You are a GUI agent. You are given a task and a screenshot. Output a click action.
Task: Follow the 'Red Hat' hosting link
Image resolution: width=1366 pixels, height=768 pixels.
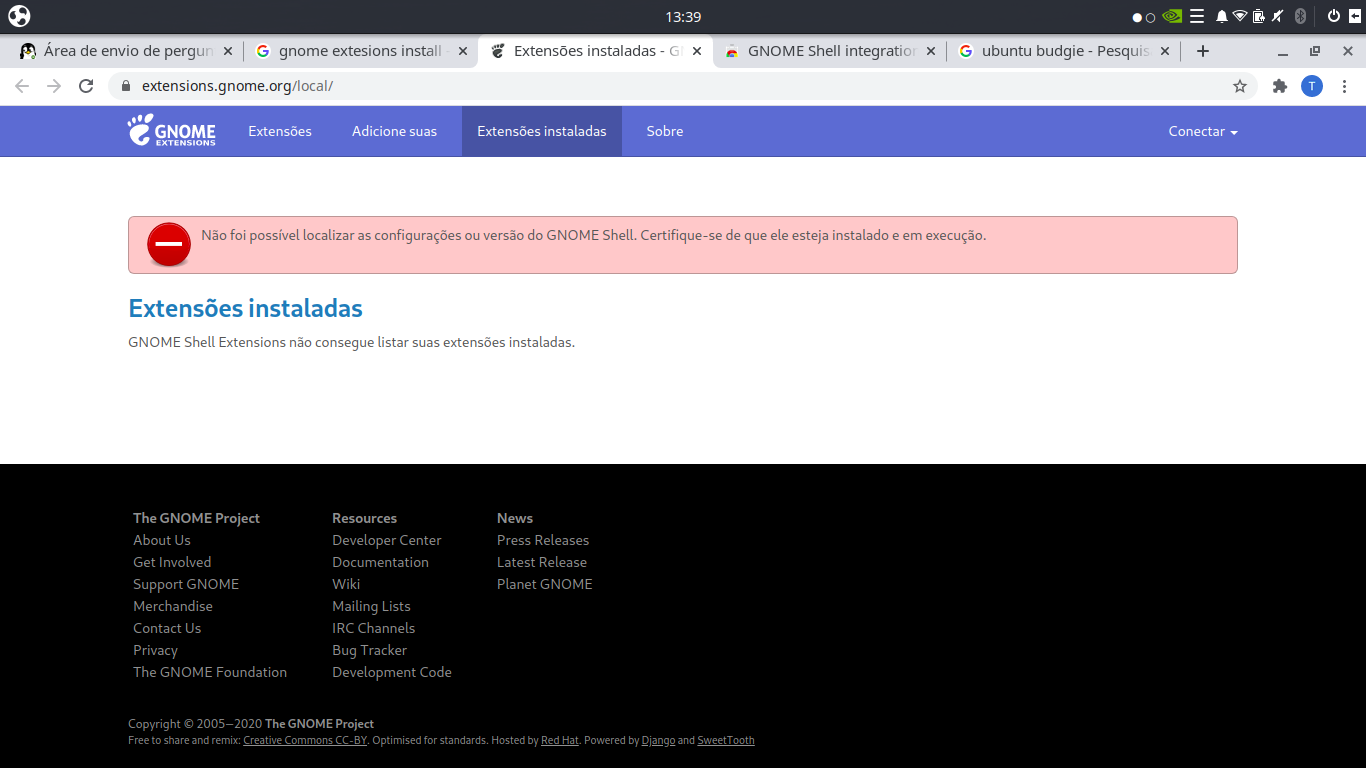[x=560, y=741]
